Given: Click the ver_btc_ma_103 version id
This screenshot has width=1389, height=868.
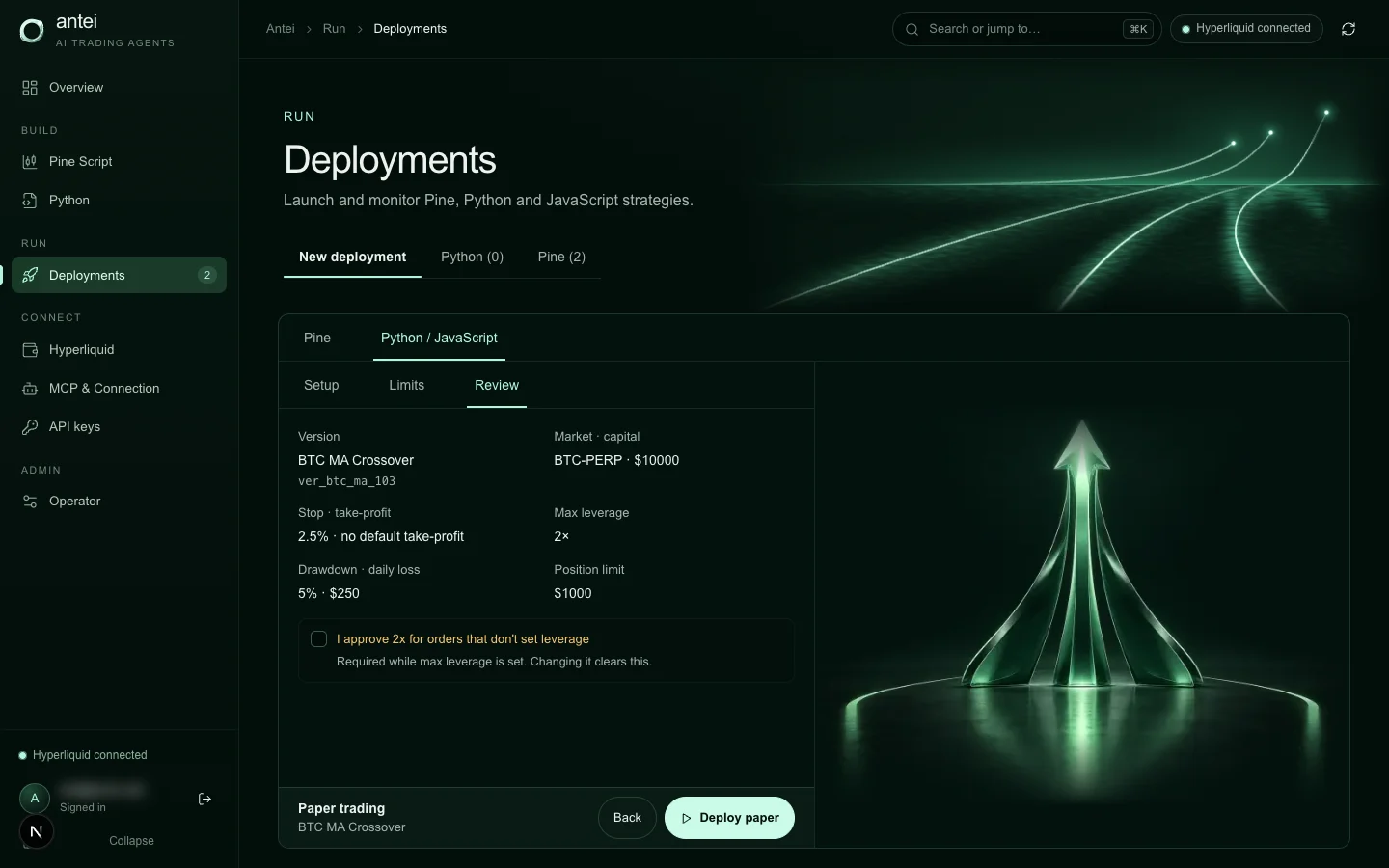Looking at the screenshot, I should (x=346, y=481).
